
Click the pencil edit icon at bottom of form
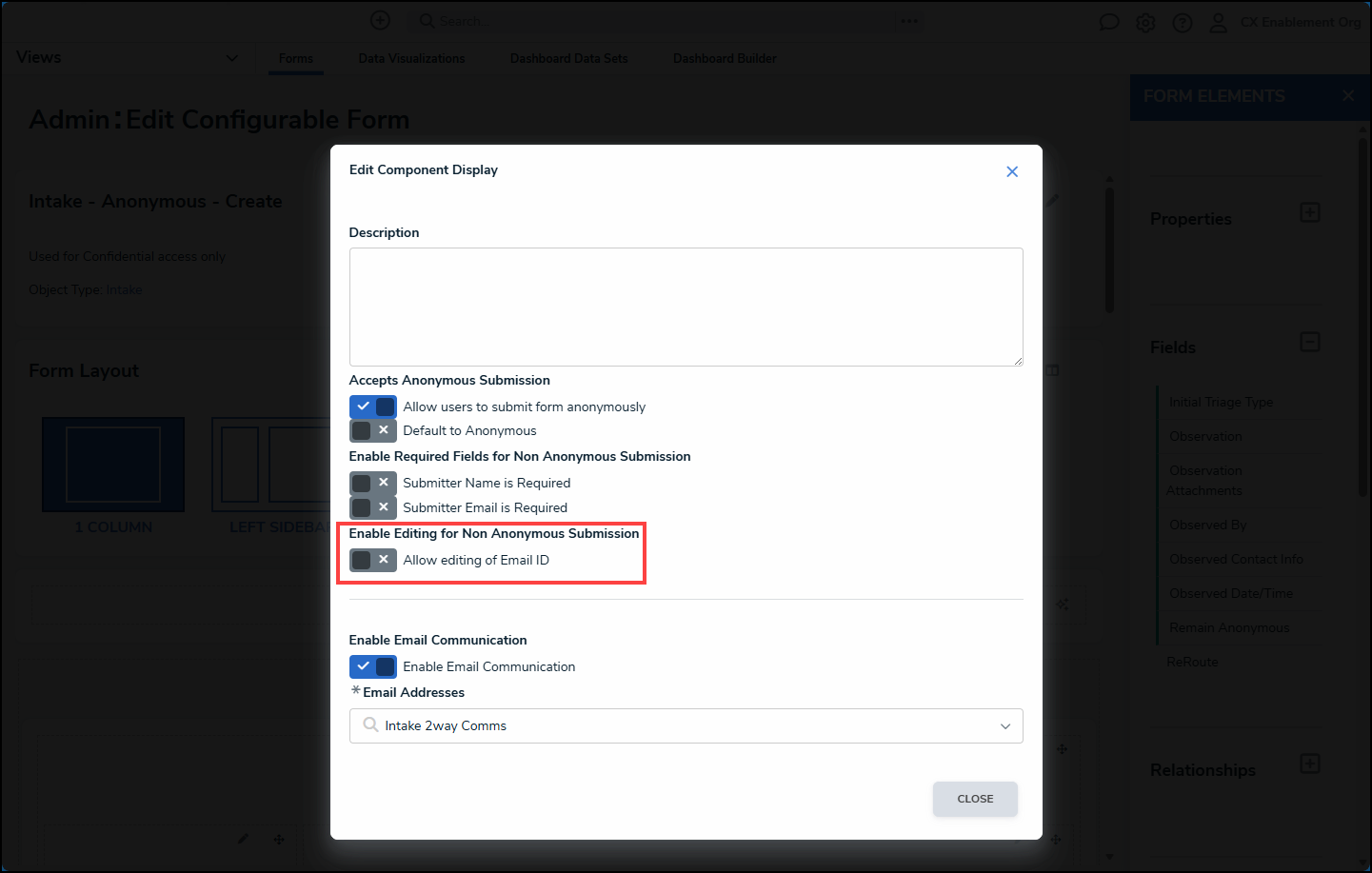243,839
